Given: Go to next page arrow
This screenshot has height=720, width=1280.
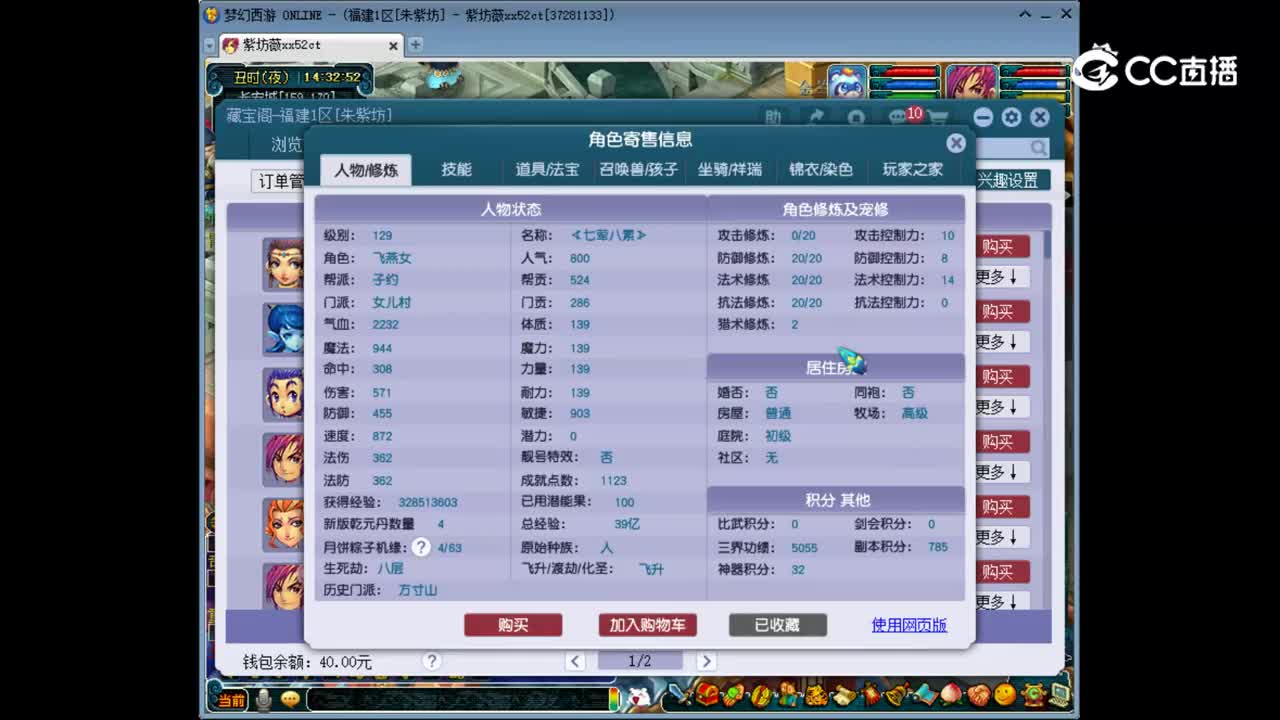Looking at the screenshot, I should click(706, 661).
